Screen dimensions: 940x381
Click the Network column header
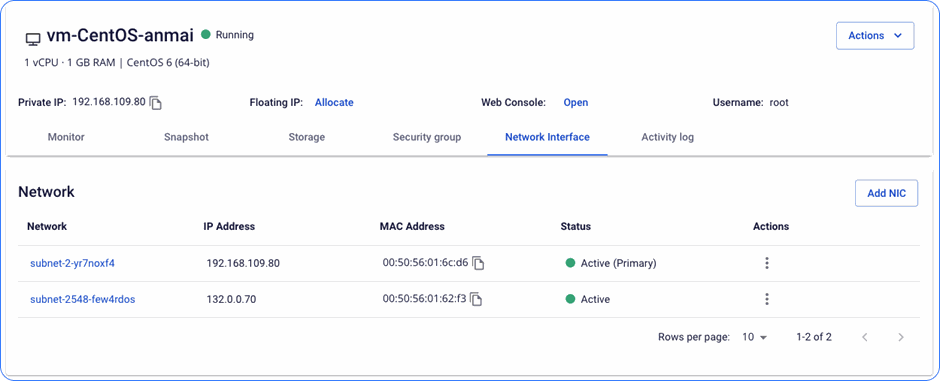click(x=47, y=226)
